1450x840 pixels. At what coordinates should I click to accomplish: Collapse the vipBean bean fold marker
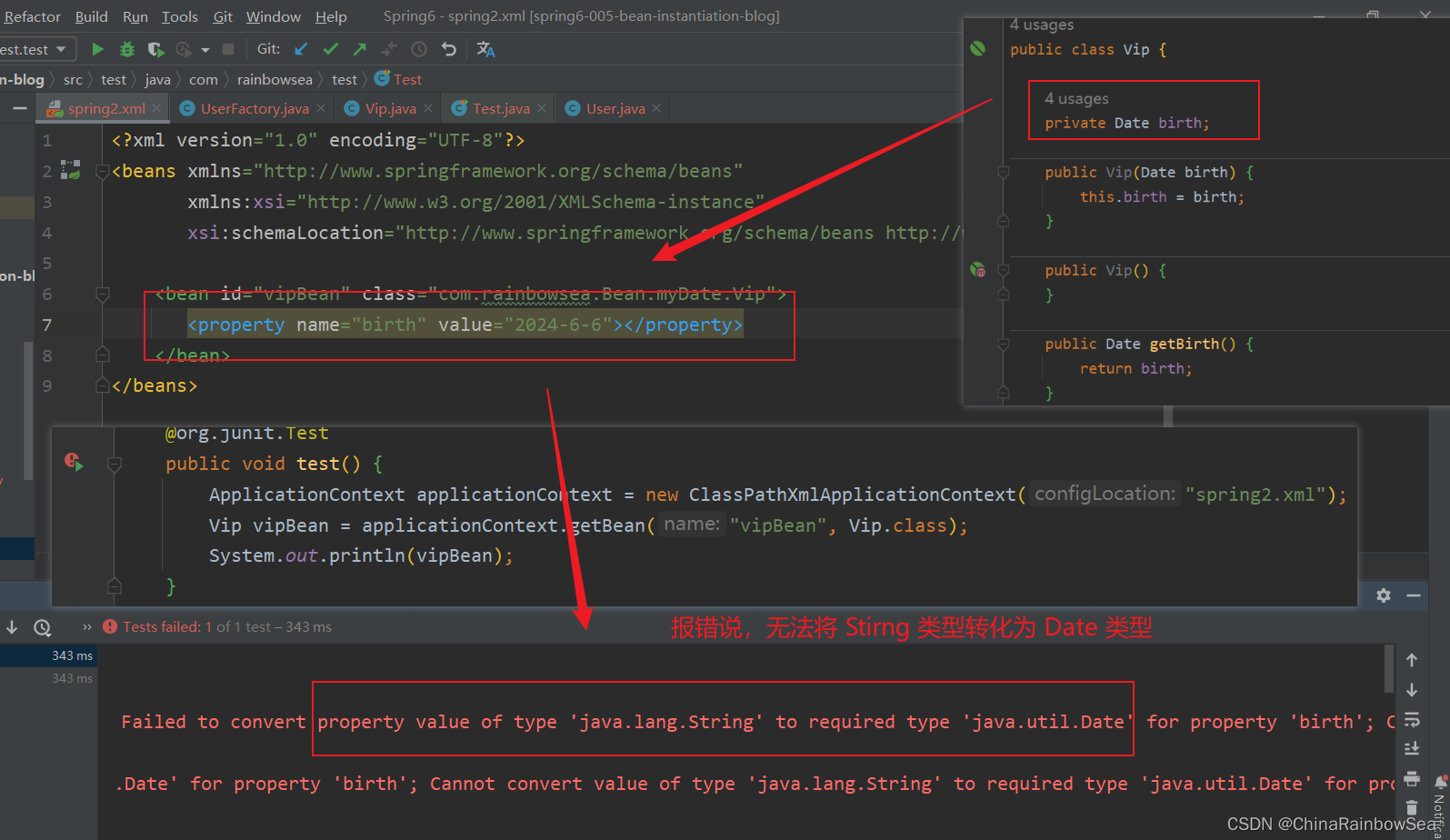coord(102,295)
